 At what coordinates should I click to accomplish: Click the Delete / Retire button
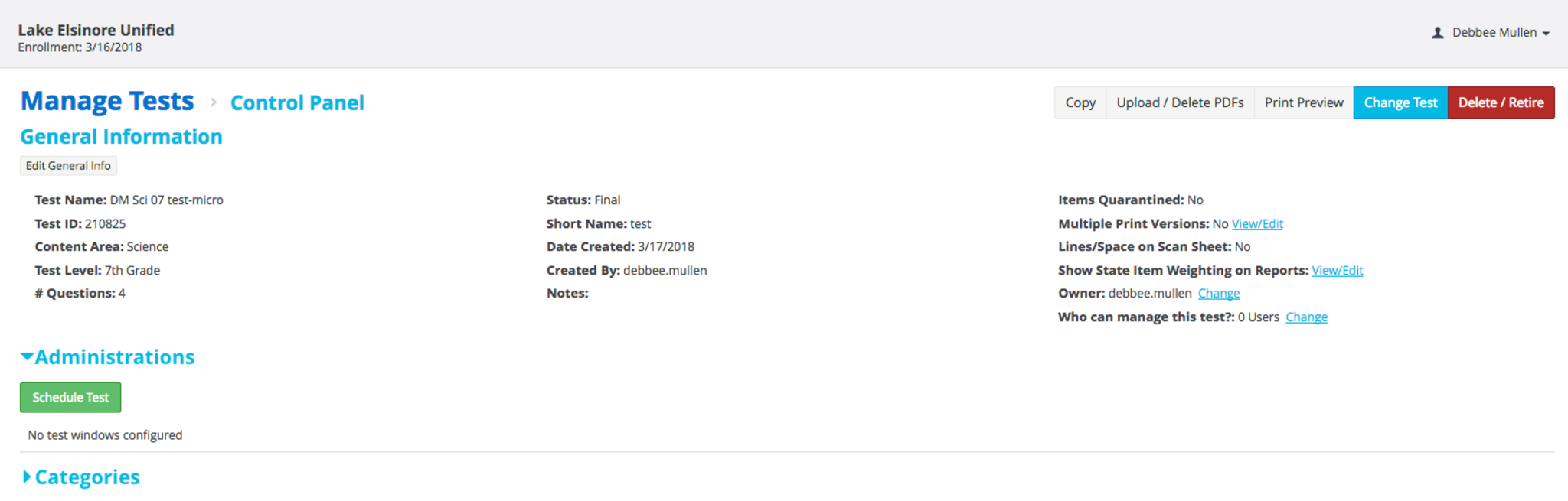tap(1500, 102)
